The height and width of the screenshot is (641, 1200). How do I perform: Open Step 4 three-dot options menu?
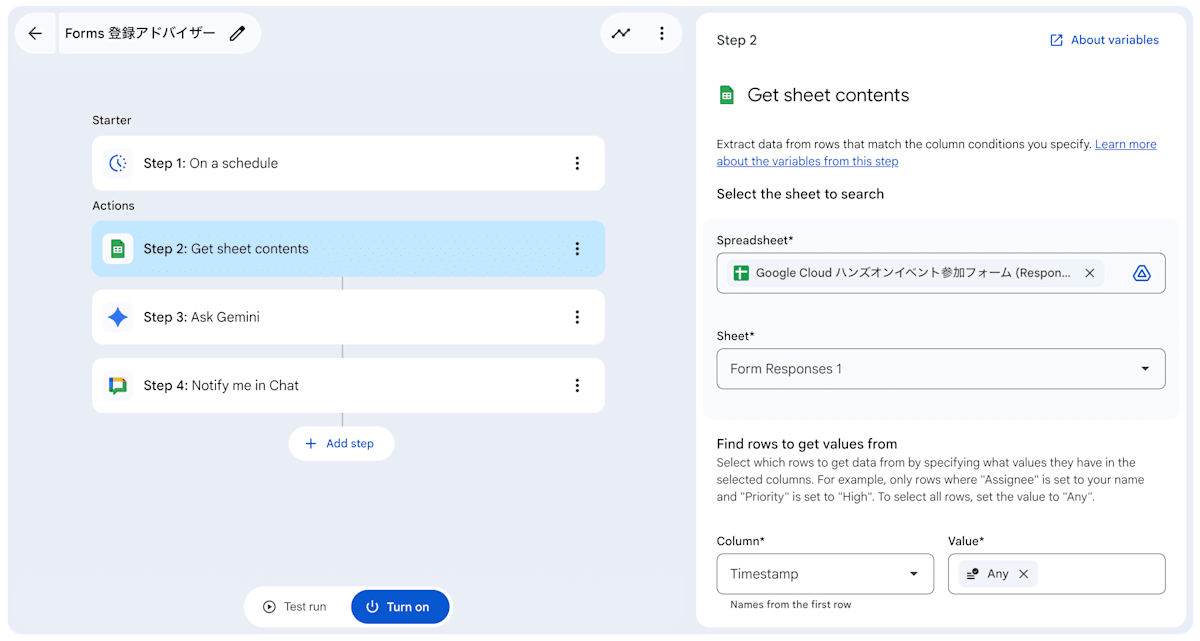(577, 385)
